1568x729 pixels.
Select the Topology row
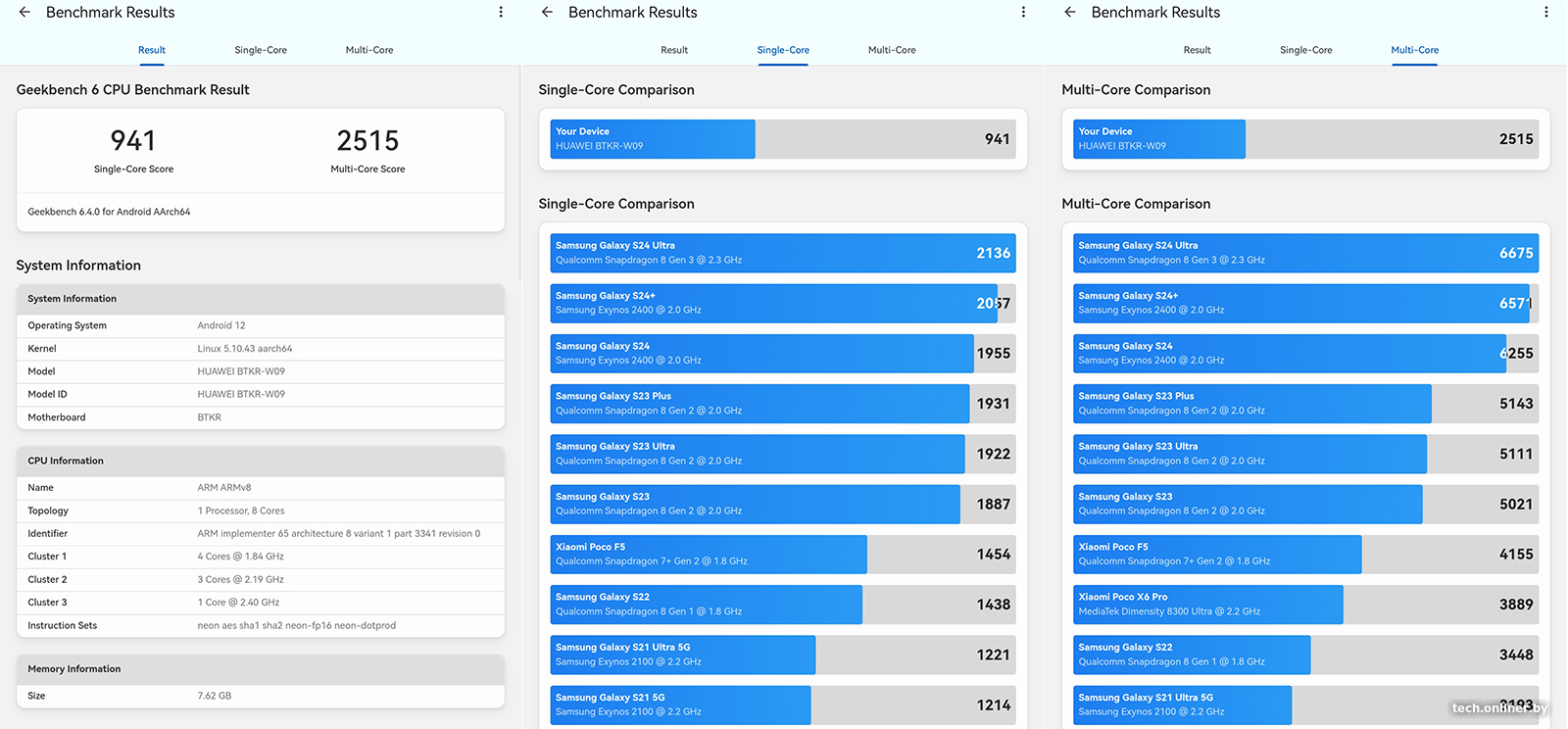pyautogui.click(x=261, y=510)
